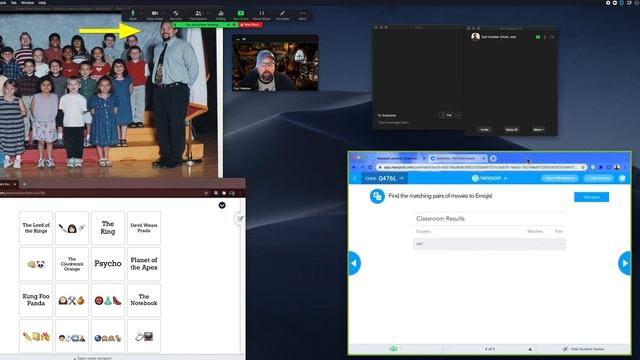Flip 'The Ring' card
This screenshot has height=360, width=640.
[108, 228]
